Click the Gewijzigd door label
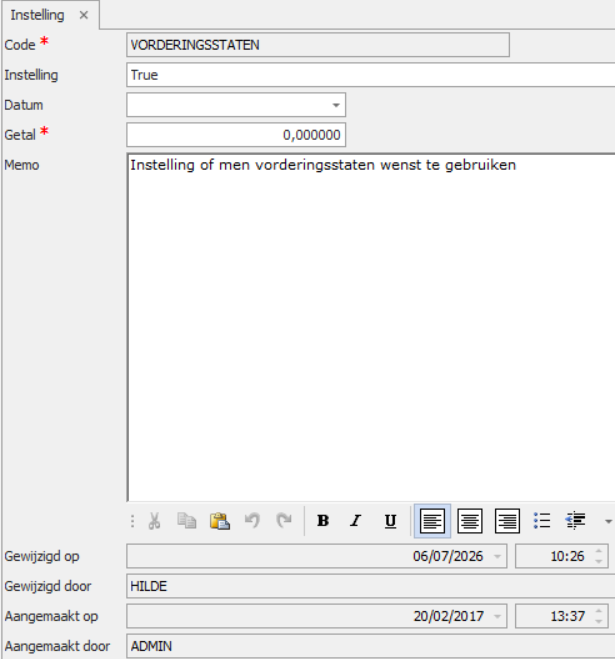The width and height of the screenshot is (615, 659). [x=48, y=586]
